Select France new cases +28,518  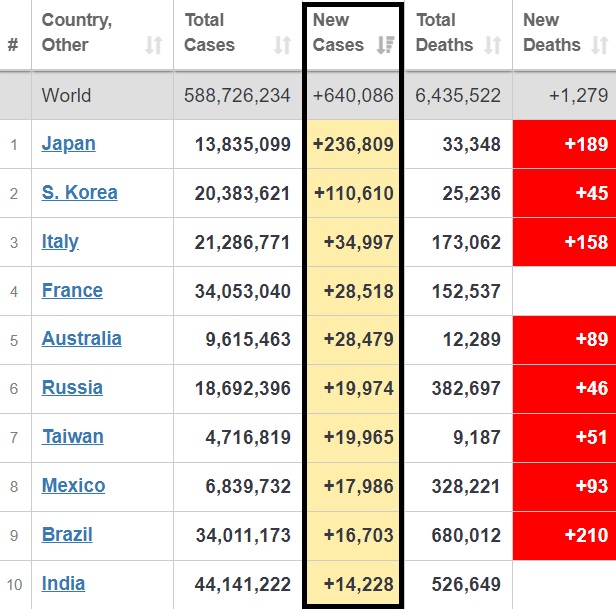tap(359, 291)
